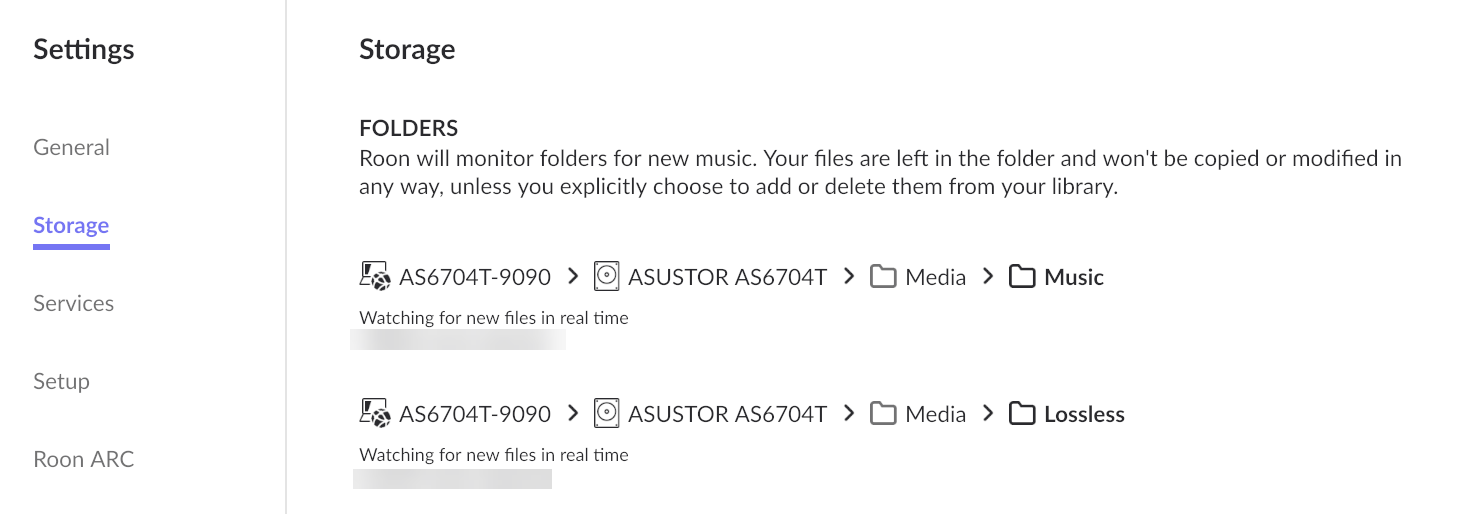Click chevron before Music folder
This screenshot has width=1461, height=514.
point(988,276)
